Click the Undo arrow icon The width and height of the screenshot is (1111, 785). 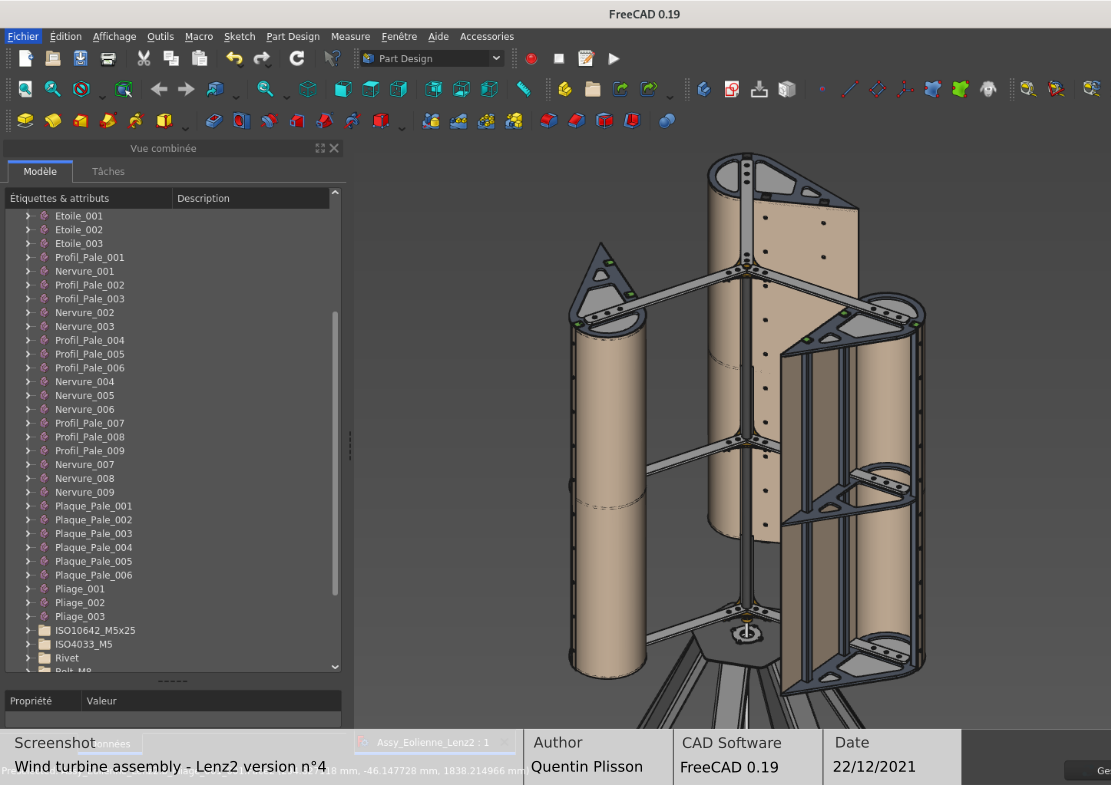coord(234,59)
